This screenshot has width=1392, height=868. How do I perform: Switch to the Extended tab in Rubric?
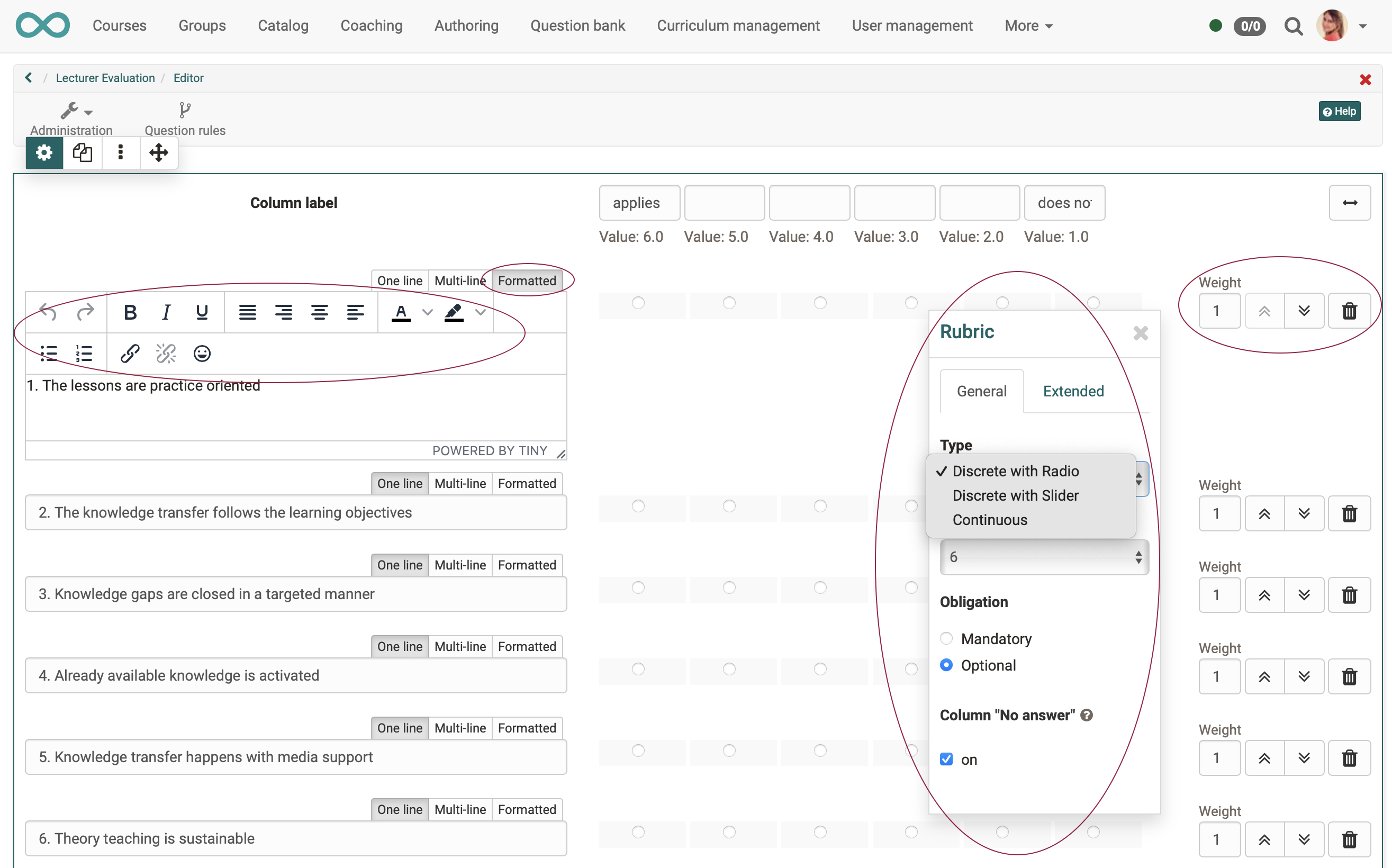1073,391
